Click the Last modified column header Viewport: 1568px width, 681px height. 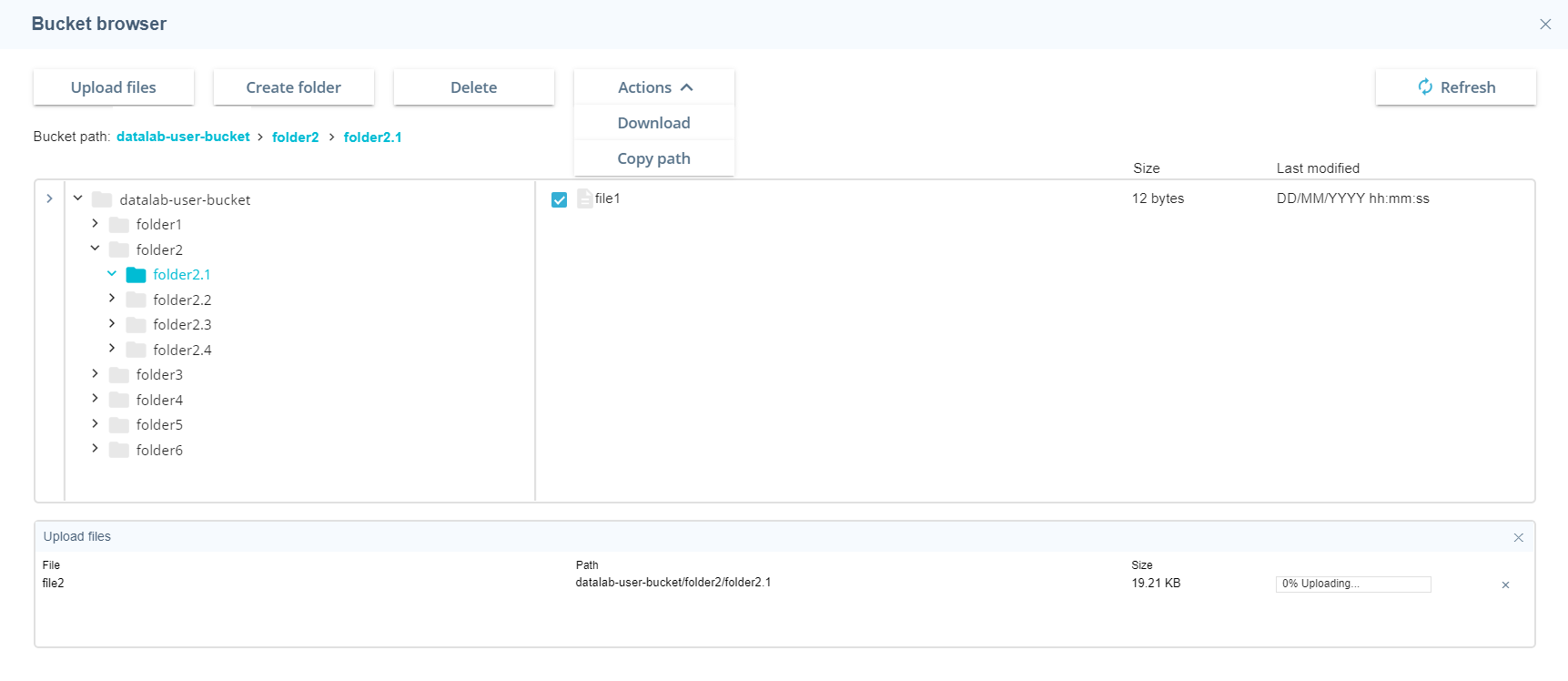point(1318,168)
